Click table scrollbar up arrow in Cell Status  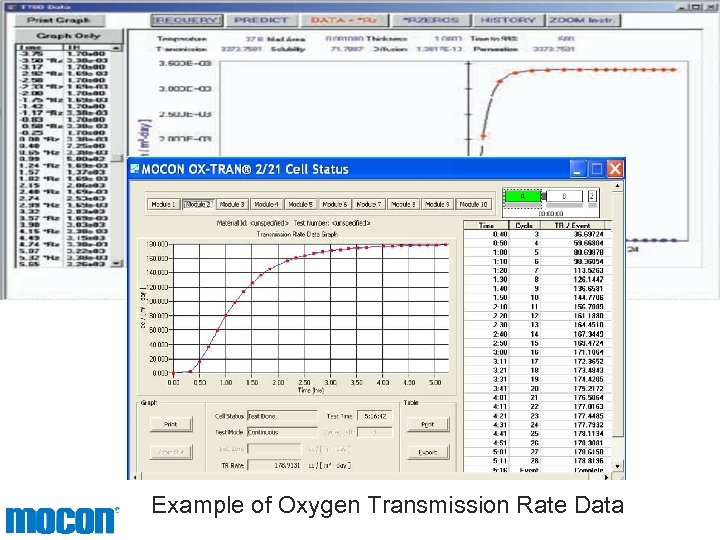[x=618, y=186]
